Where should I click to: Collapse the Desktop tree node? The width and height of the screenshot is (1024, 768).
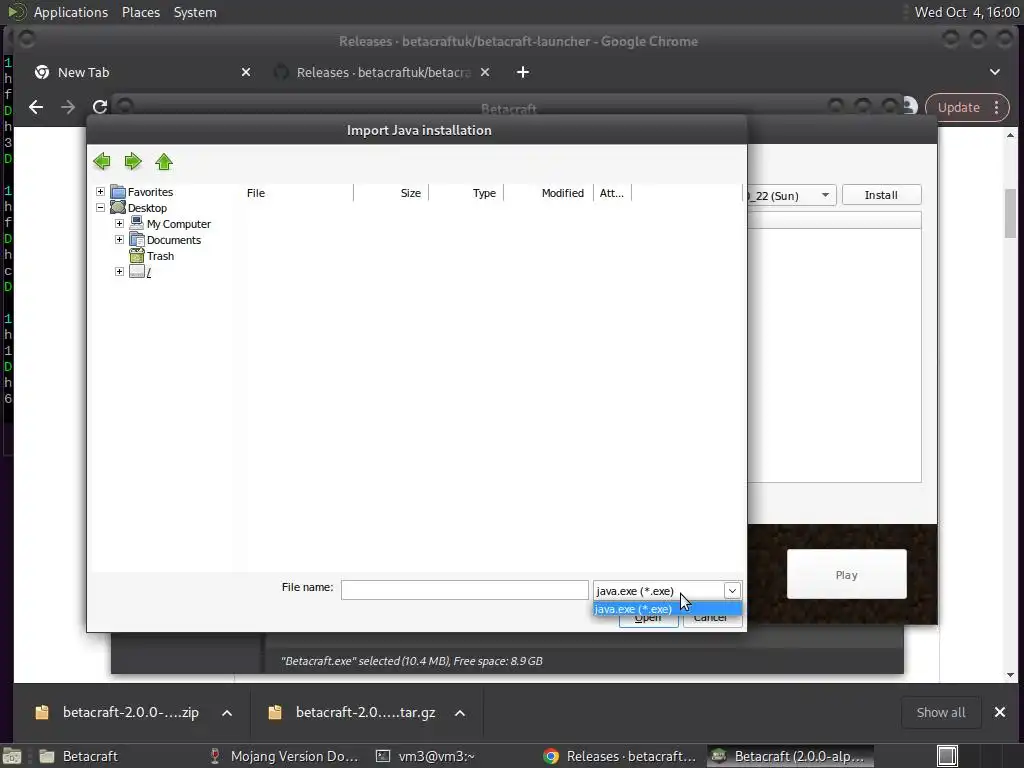pyautogui.click(x=100, y=208)
